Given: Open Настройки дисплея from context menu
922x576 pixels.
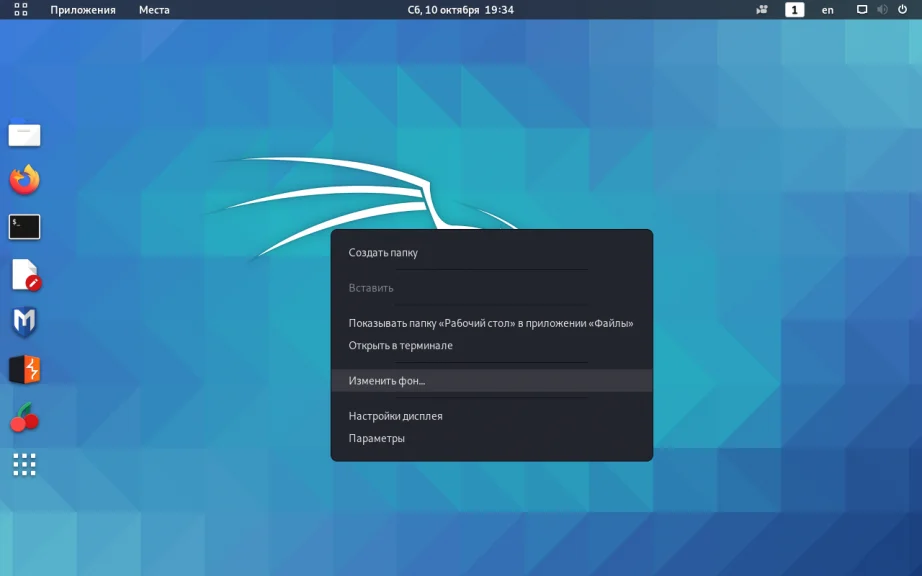Looking at the screenshot, I should click(492, 416).
